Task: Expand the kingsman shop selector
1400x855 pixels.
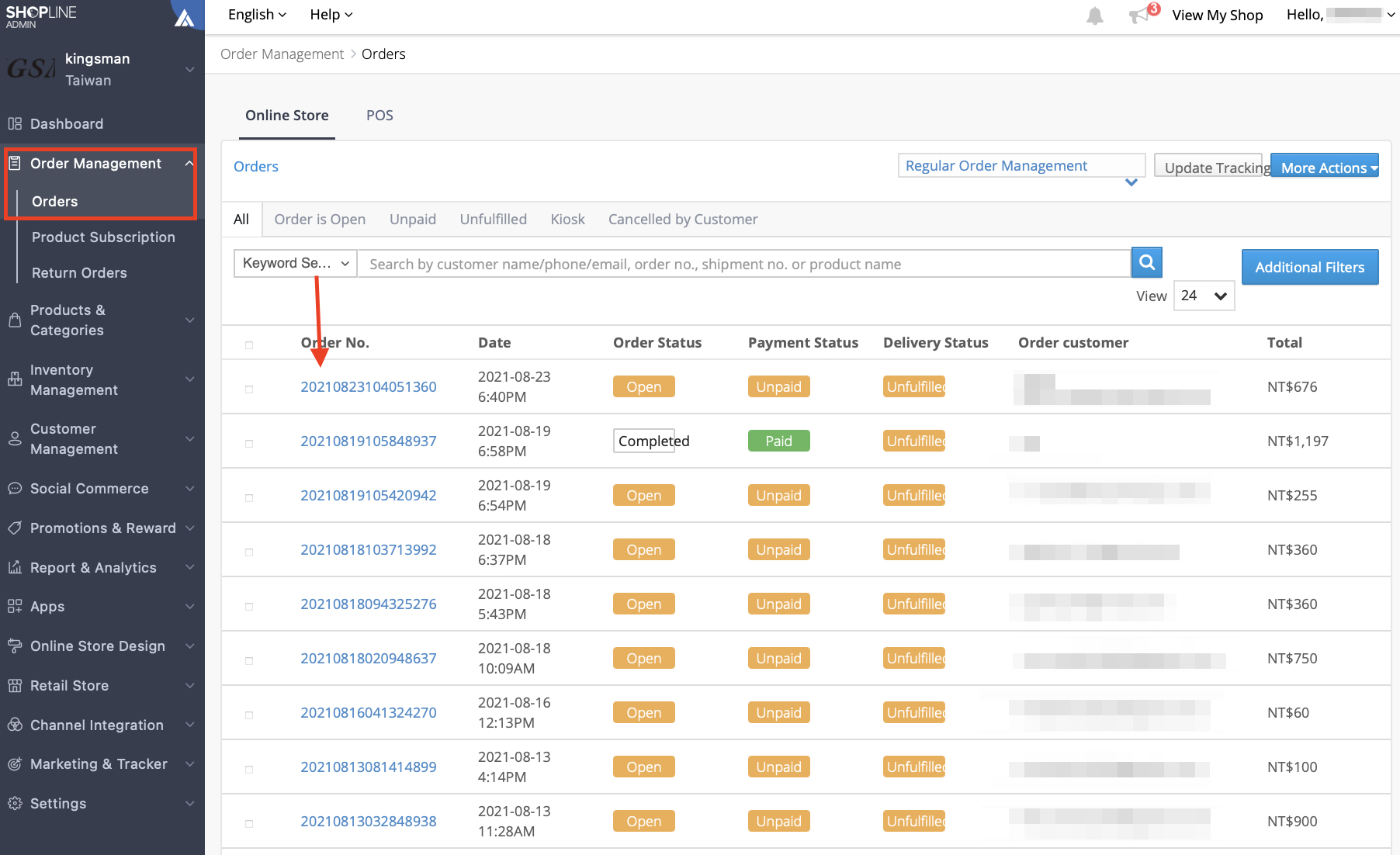Action: point(190,69)
